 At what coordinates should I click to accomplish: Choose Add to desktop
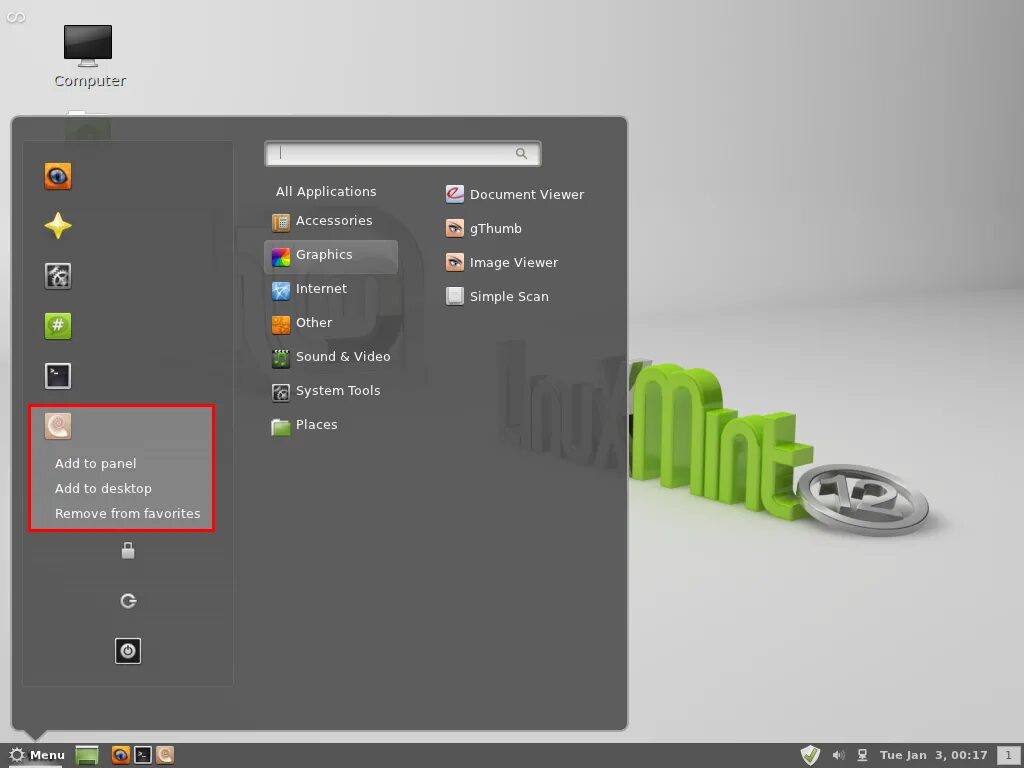[103, 488]
